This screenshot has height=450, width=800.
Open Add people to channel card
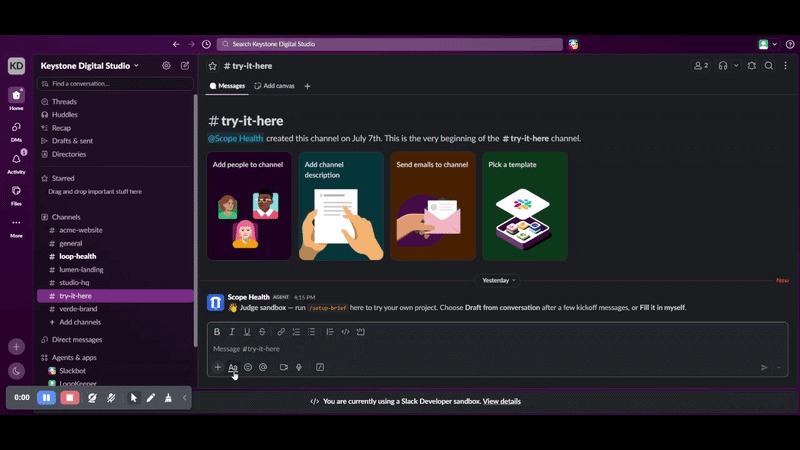pos(249,206)
